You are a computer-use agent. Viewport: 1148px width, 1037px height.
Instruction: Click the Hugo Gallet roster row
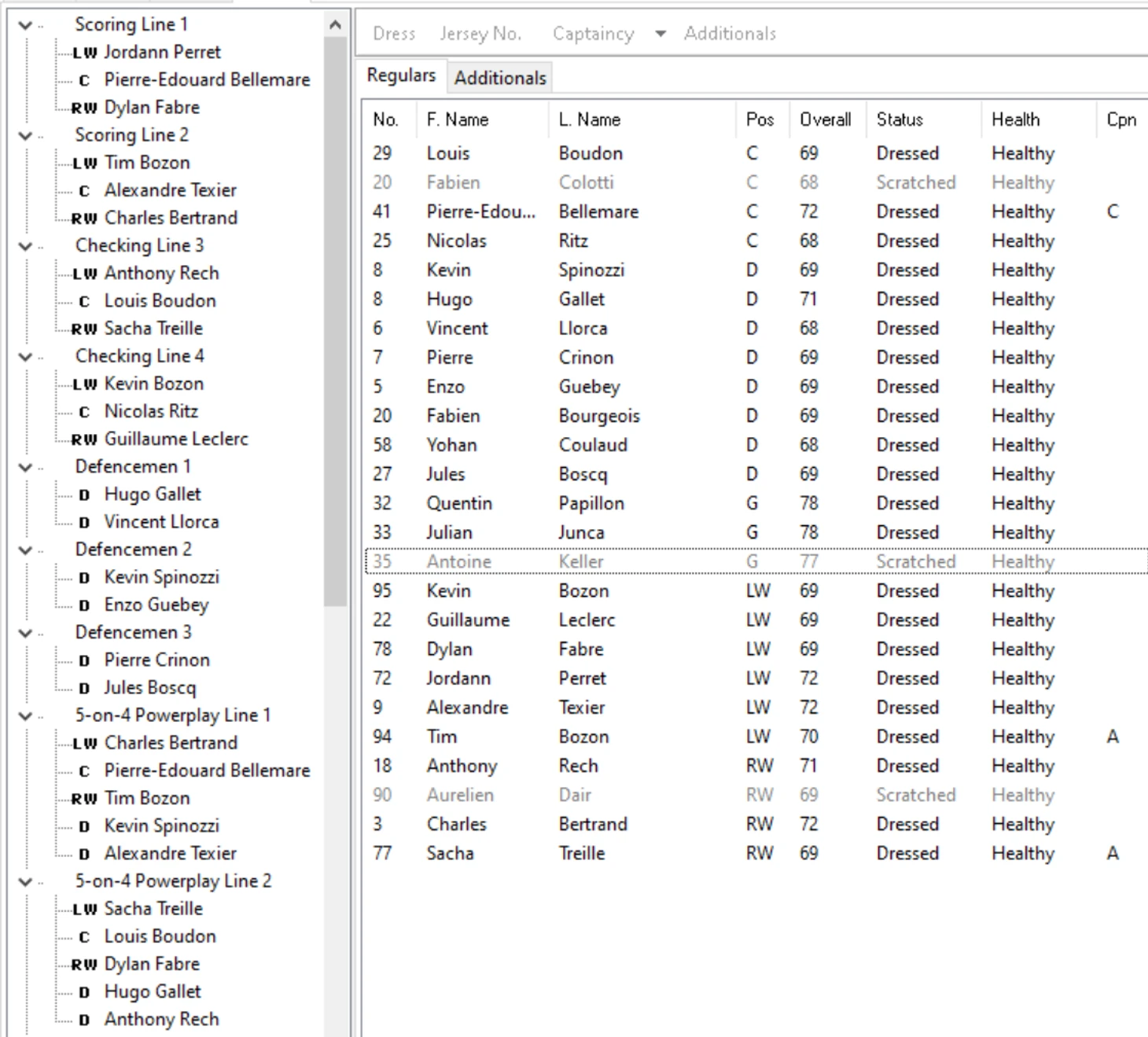pos(756,299)
